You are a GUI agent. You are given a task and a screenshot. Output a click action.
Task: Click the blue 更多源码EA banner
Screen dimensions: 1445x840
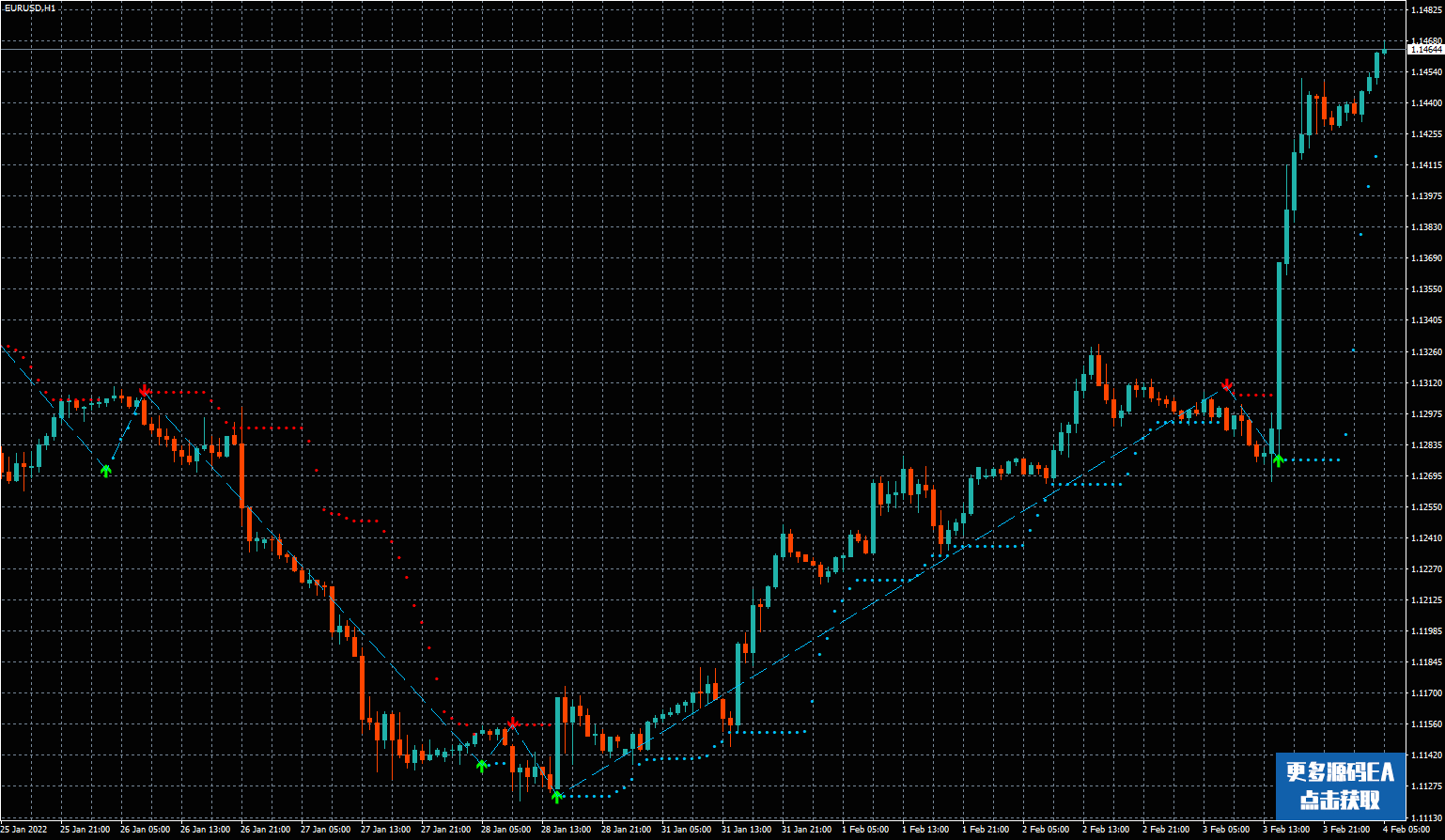pyautogui.click(x=1340, y=786)
